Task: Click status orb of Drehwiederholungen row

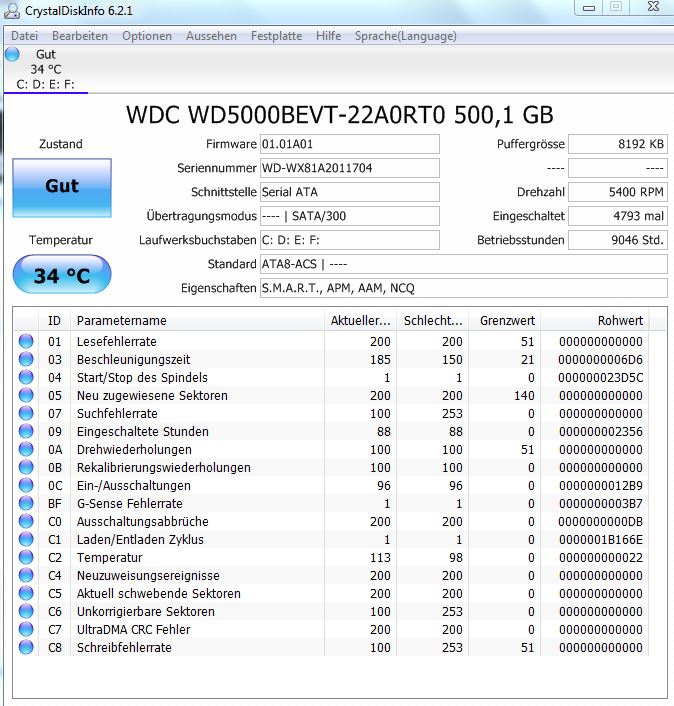Action: click(x=26, y=449)
